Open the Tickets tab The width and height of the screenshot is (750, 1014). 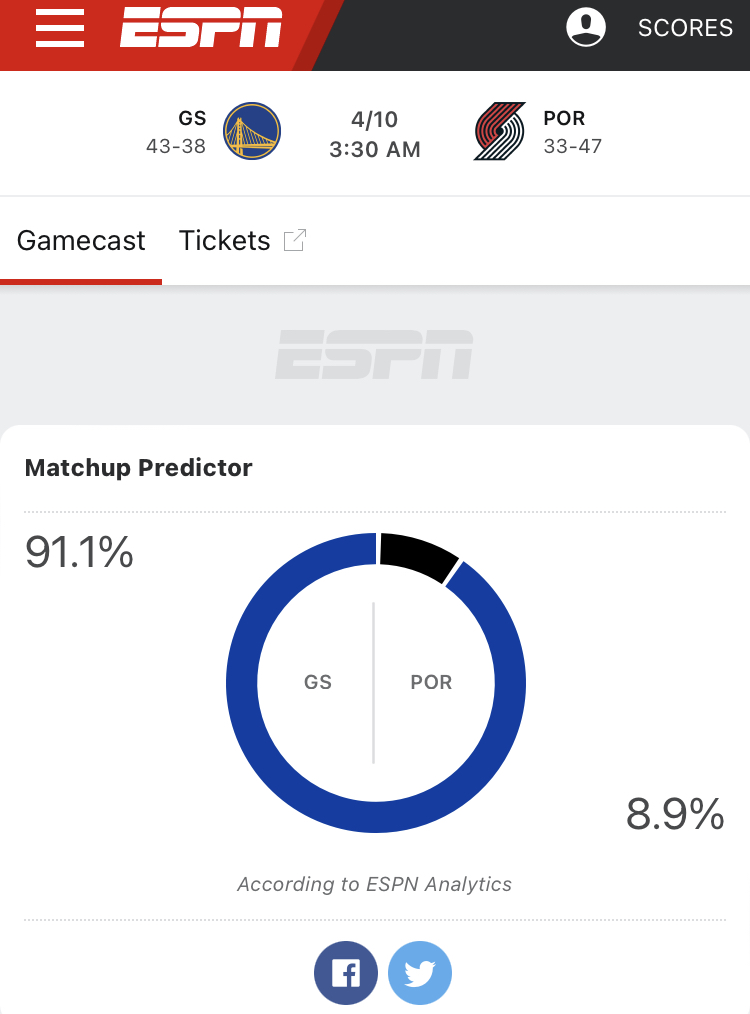(224, 240)
